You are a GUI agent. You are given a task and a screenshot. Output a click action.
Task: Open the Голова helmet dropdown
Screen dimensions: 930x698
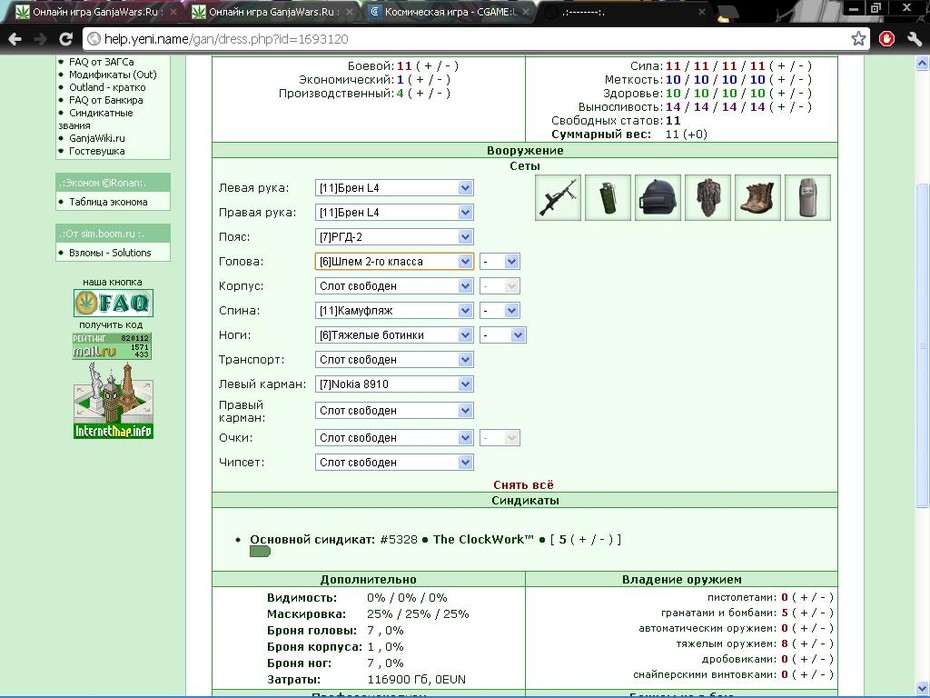pos(394,262)
